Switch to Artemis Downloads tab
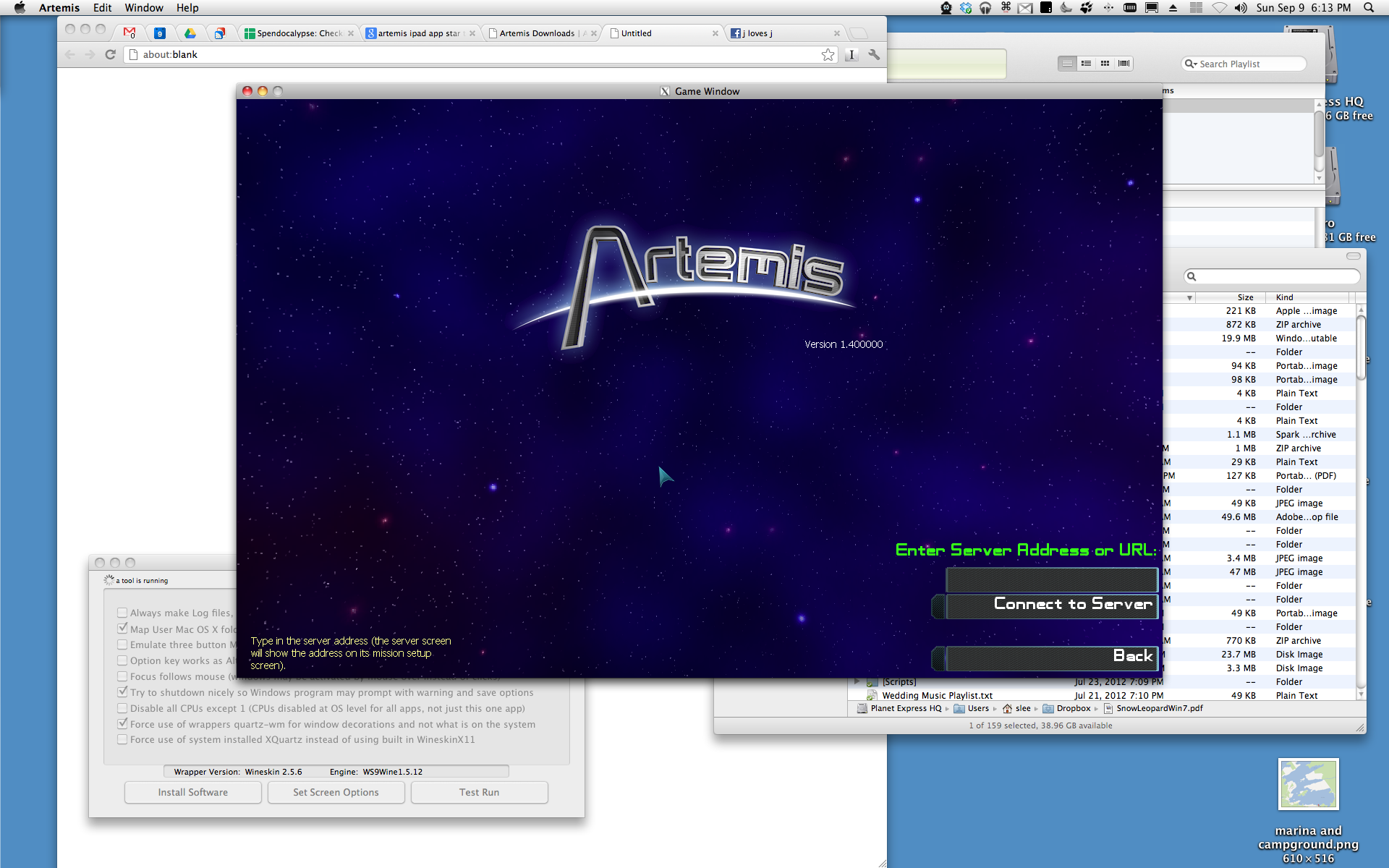1389x868 pixels. 537,33
